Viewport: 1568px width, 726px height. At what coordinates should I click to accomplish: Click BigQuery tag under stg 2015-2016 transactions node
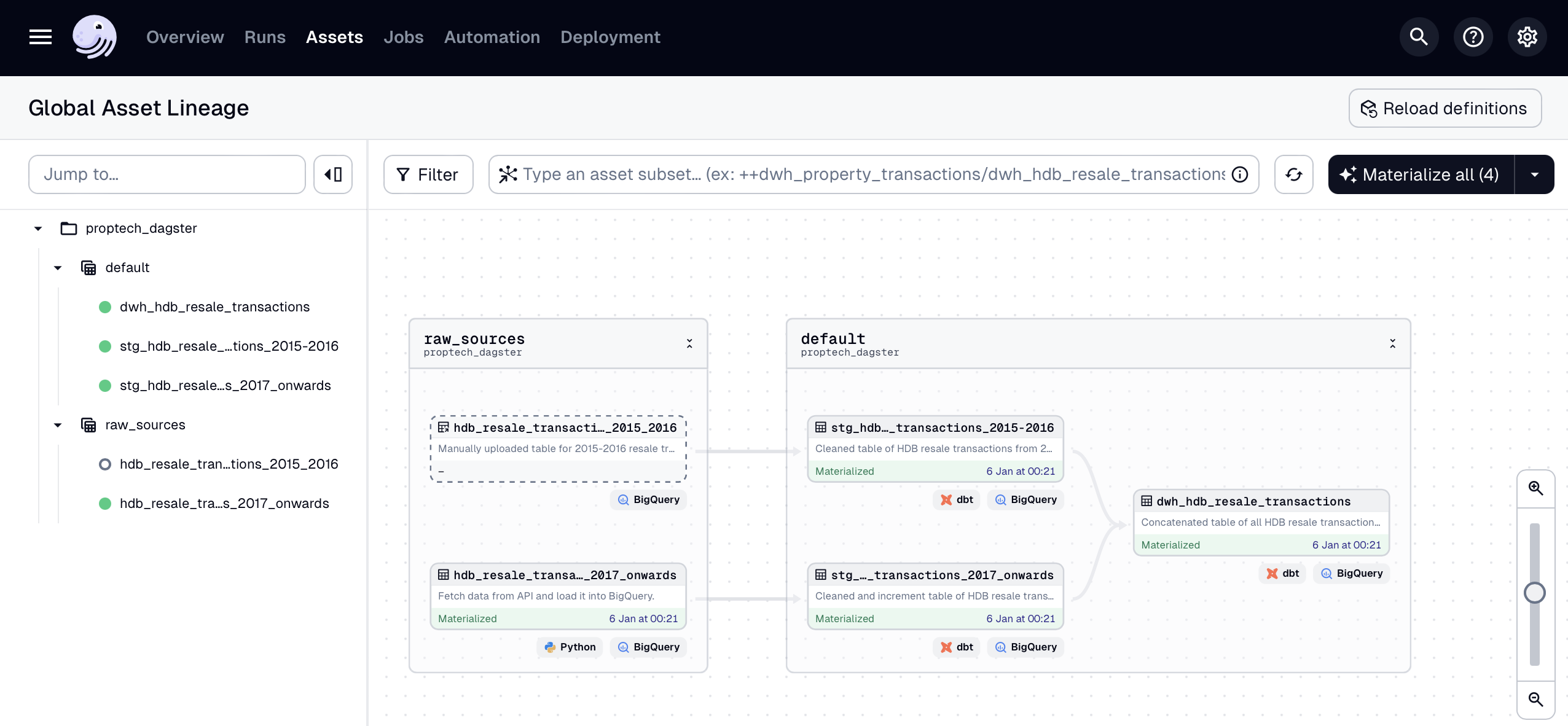coord(1025,499)
